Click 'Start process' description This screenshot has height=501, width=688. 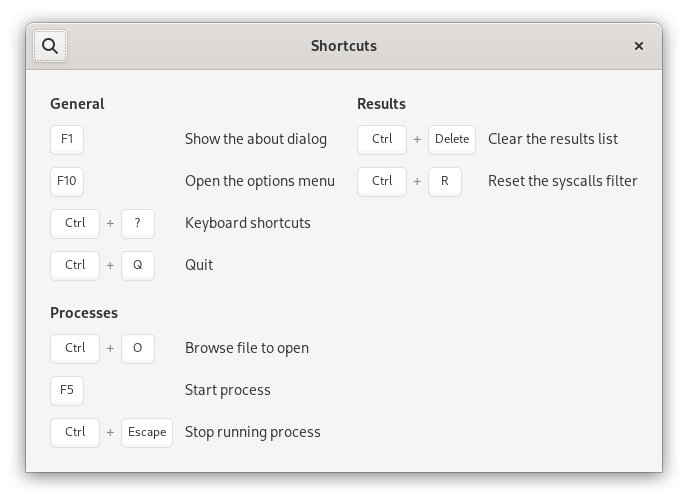228,390
